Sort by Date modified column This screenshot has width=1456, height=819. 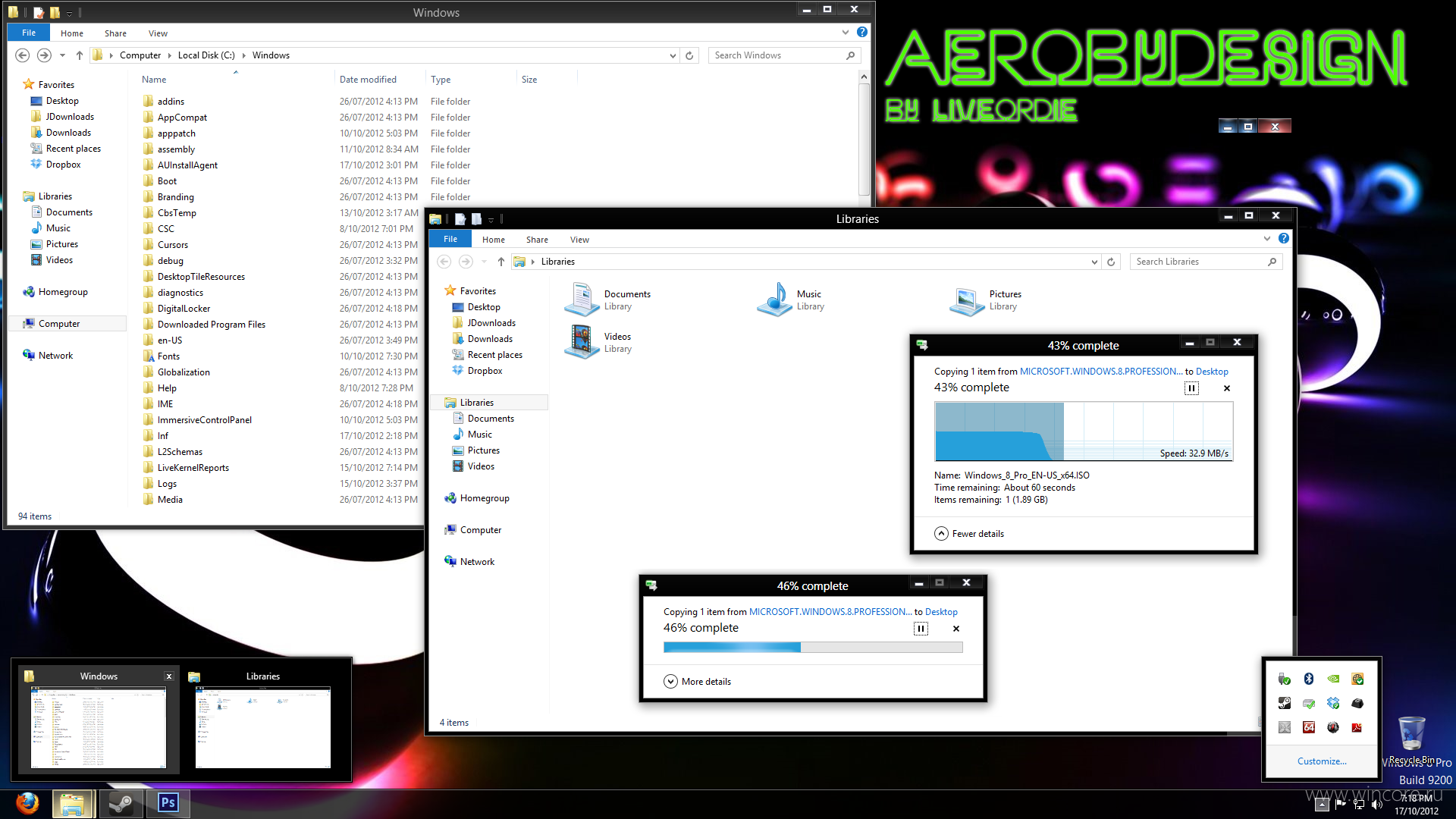(368, 80)
